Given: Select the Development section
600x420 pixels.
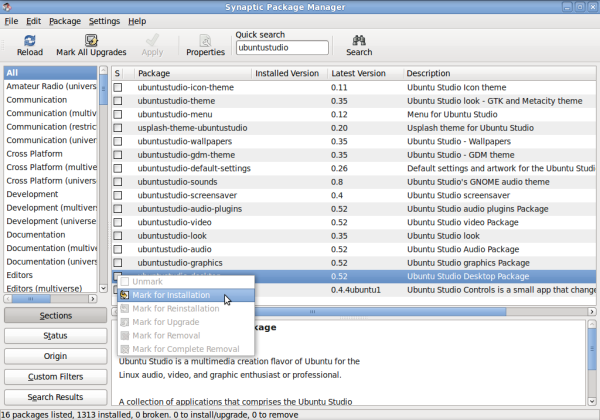Looking at the screenshot, I should 50,194.
